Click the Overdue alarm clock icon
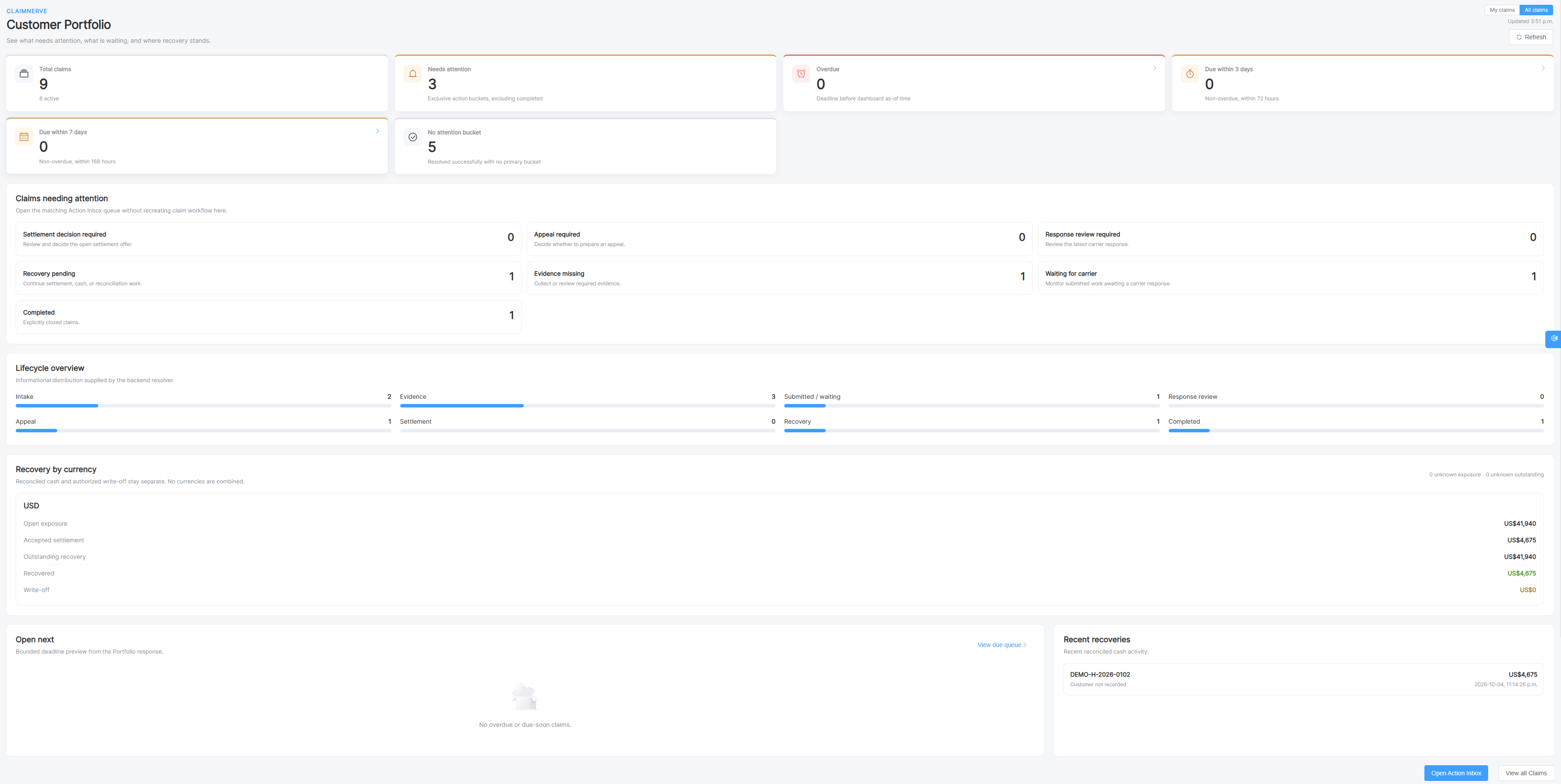The width and height of the screenshot is (1561, 784). 801,74
